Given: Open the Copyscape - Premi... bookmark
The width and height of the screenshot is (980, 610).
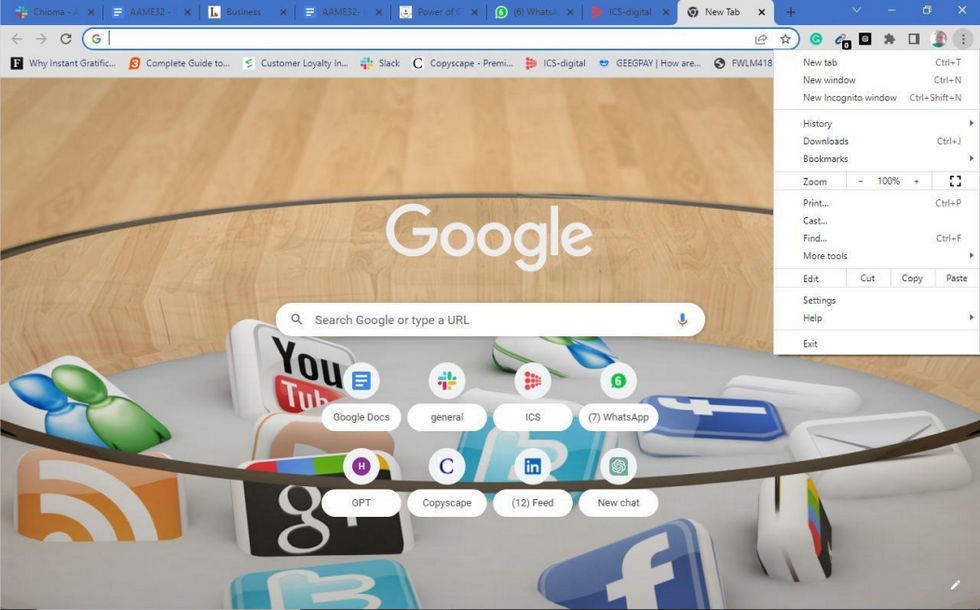Looking at the screenshot, I should click(462, 63).
